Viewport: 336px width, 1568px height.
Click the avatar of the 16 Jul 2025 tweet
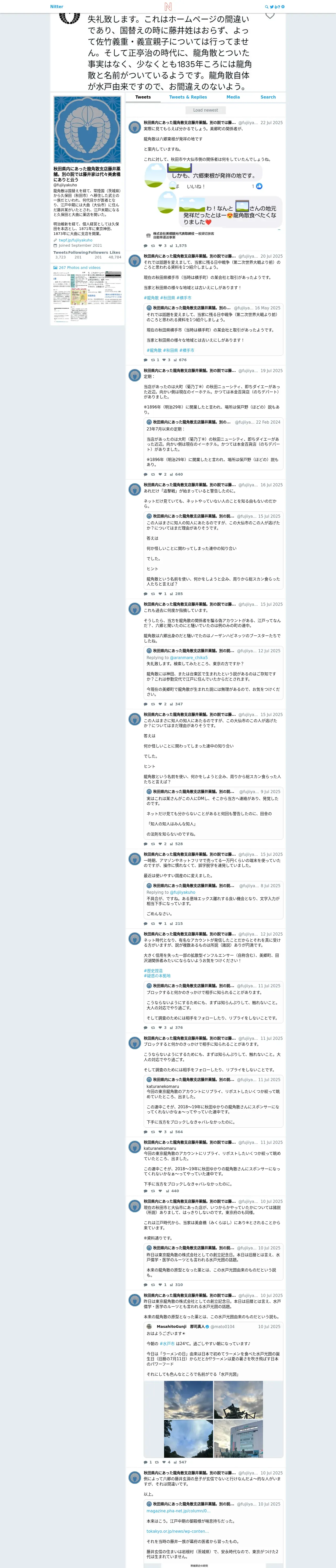[135, 489]
